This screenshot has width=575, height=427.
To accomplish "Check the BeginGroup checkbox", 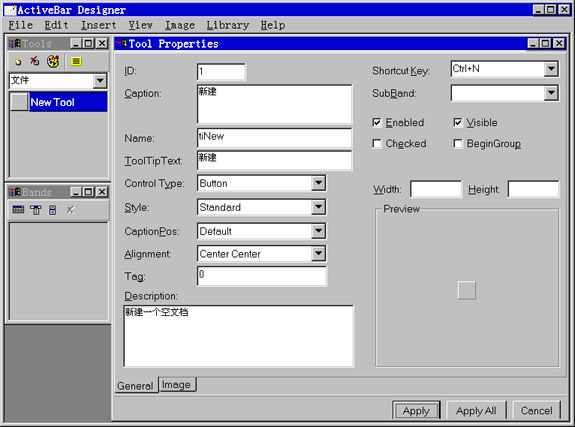I will click(458, 143).
